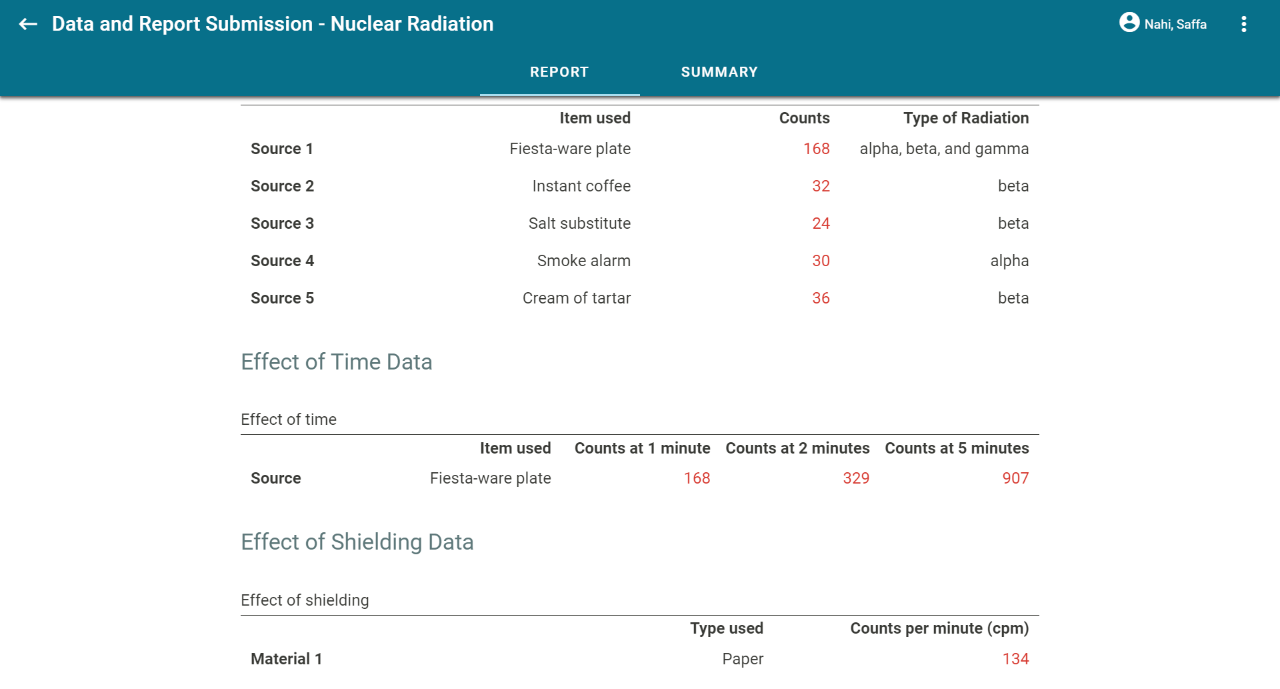Image resolution: width=1280 pixels, height=689 pixels.
Task: Click the Salt substitute count 24
Action: point(821,223)
